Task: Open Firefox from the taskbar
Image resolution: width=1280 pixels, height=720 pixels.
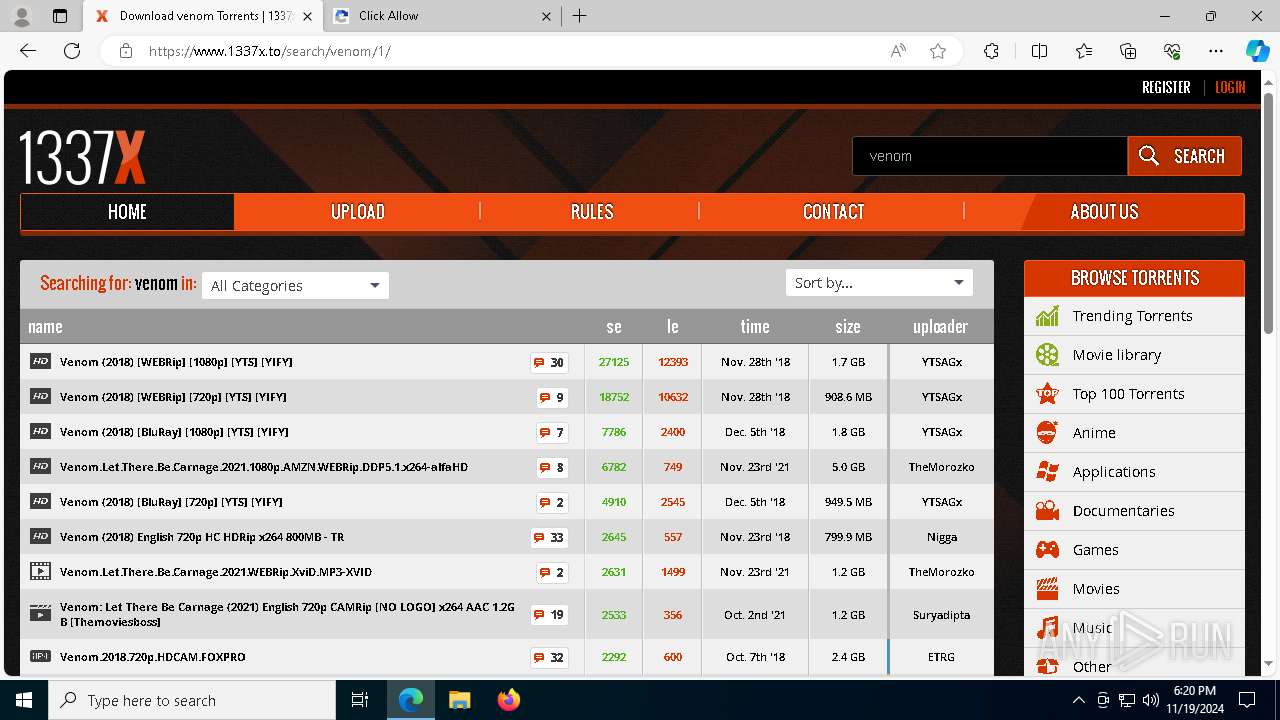Action: point(509,700)
